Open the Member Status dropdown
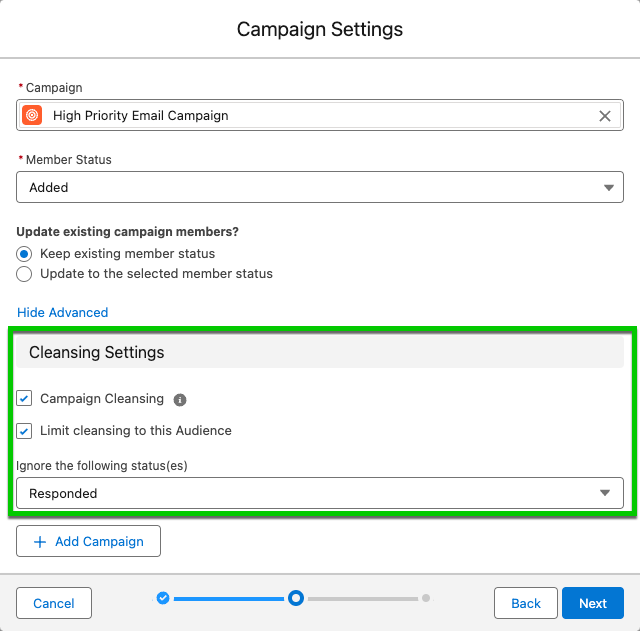Screen dimensions: 640x631 click(x=320, y=187)
